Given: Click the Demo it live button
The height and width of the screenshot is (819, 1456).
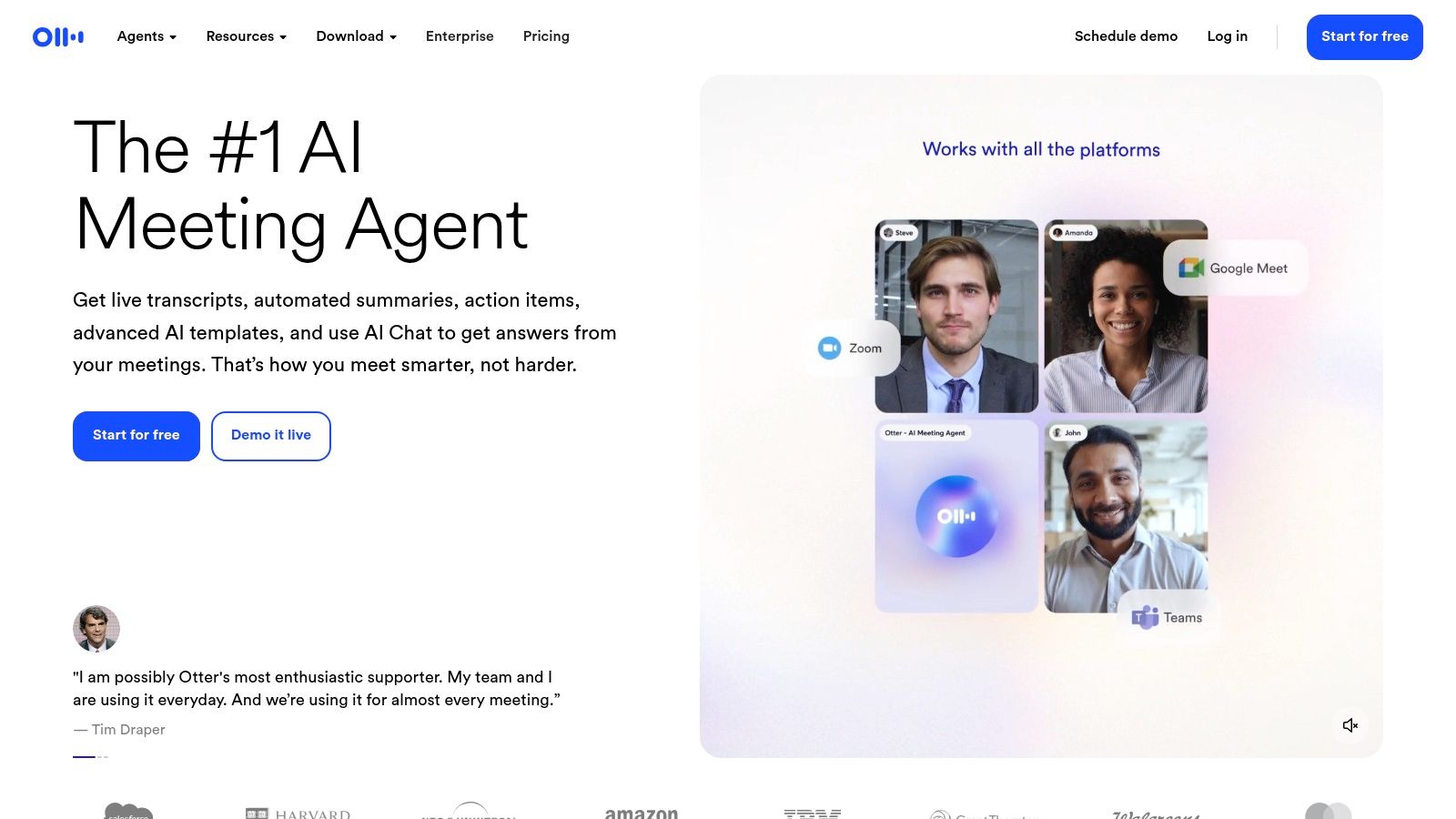Looking at the screenshot, I should [x=271, y=436].
